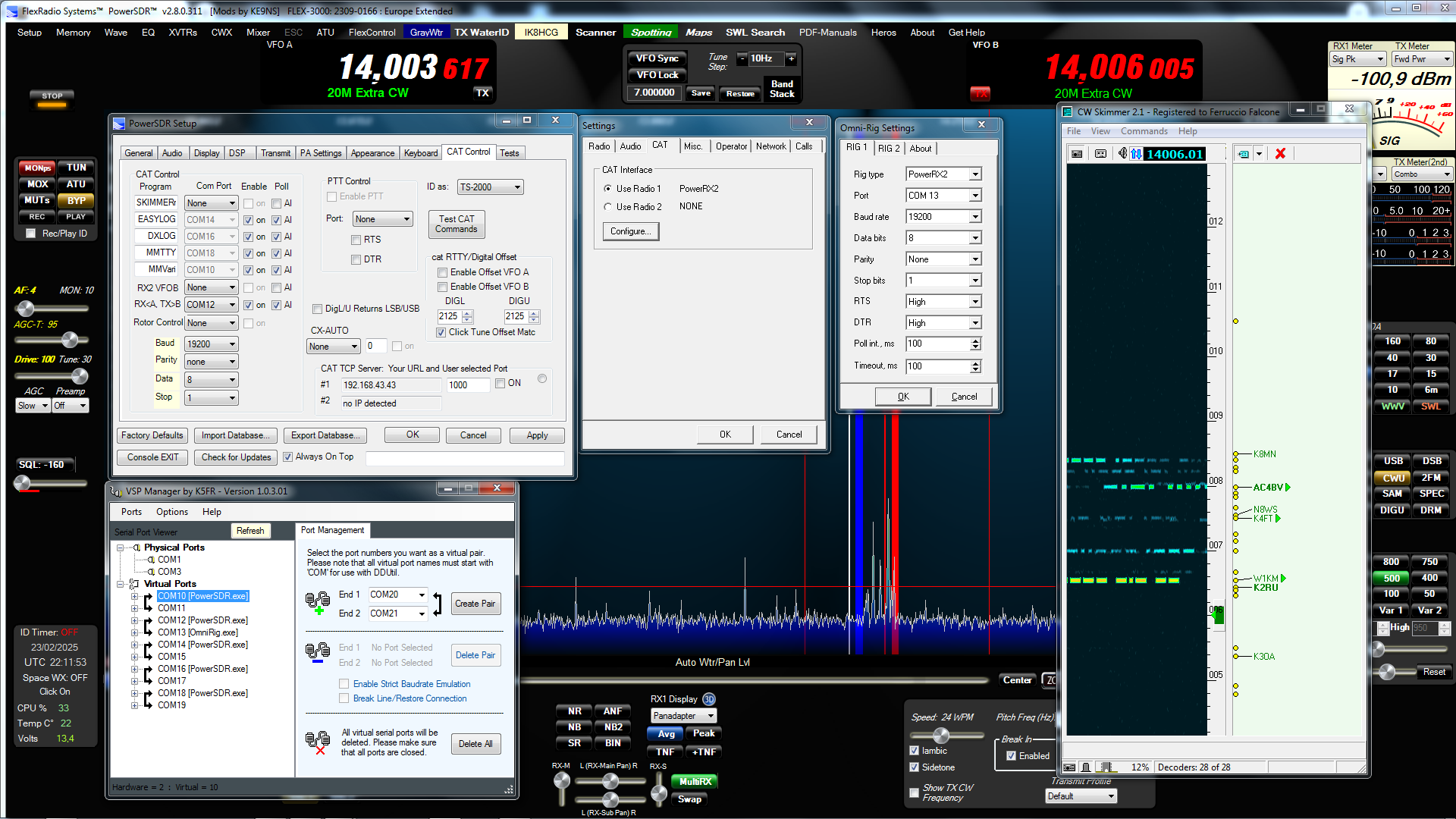This screenshot has height=819, width=1456.
Task: Click the Configure button in Settings
Action: pos(630,231)
